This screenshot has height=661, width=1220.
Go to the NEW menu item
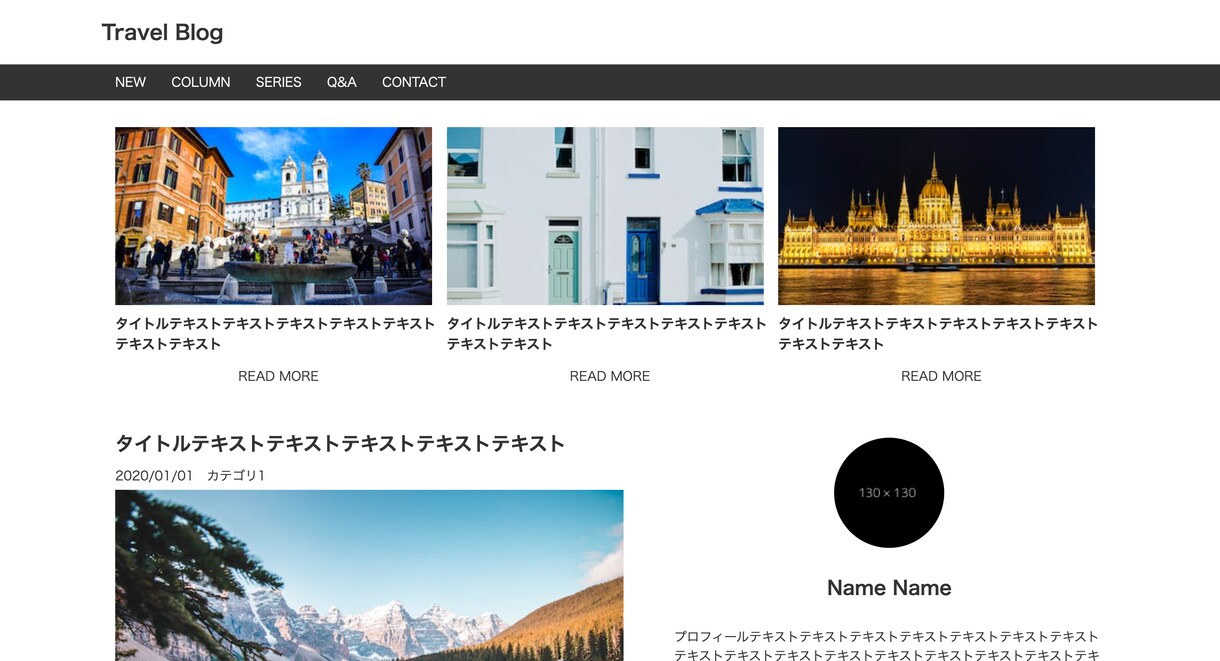pos(130,82)
